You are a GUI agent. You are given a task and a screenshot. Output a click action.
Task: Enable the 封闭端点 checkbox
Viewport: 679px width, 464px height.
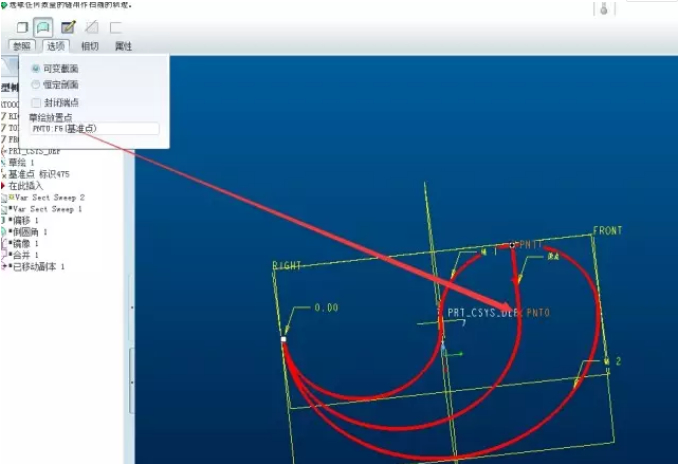[x=36, y=102]
